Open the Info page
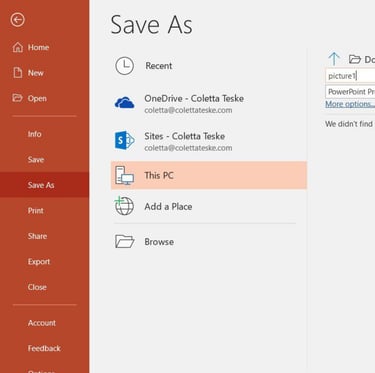Screen dimensions: 375x373 (x=35, y=134)
